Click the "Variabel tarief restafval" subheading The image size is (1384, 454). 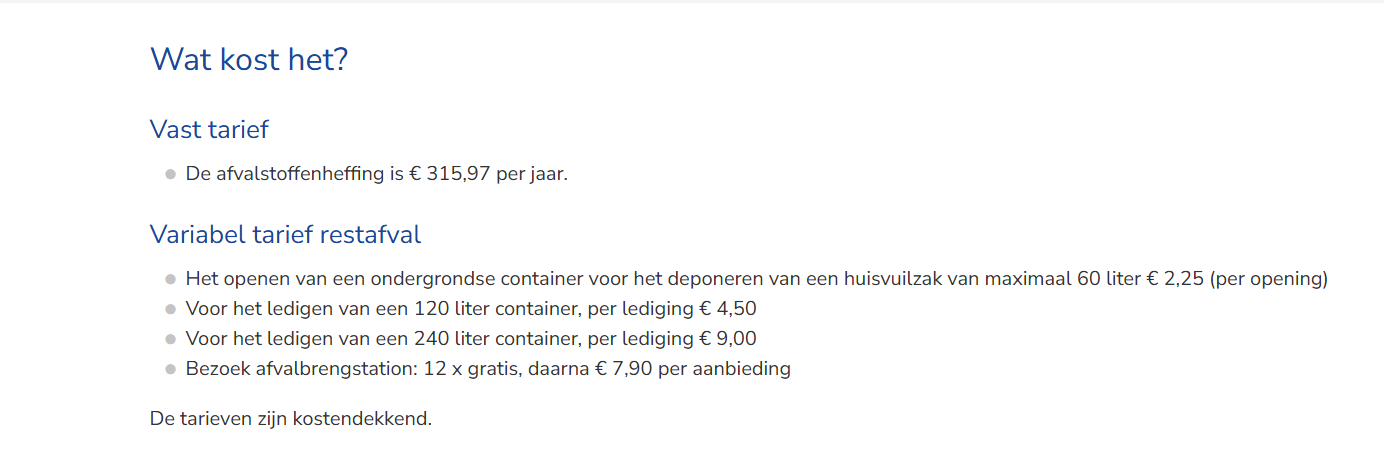pyautogui.click(x=285, y=235)
